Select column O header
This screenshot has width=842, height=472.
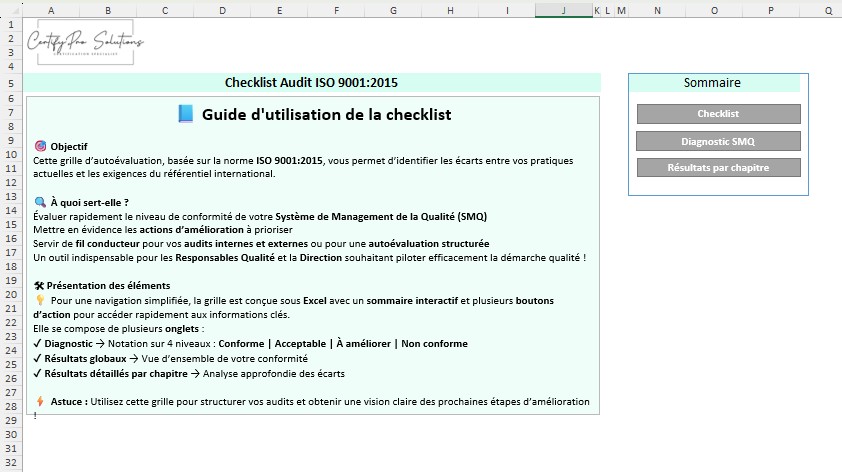coord(714,10)
